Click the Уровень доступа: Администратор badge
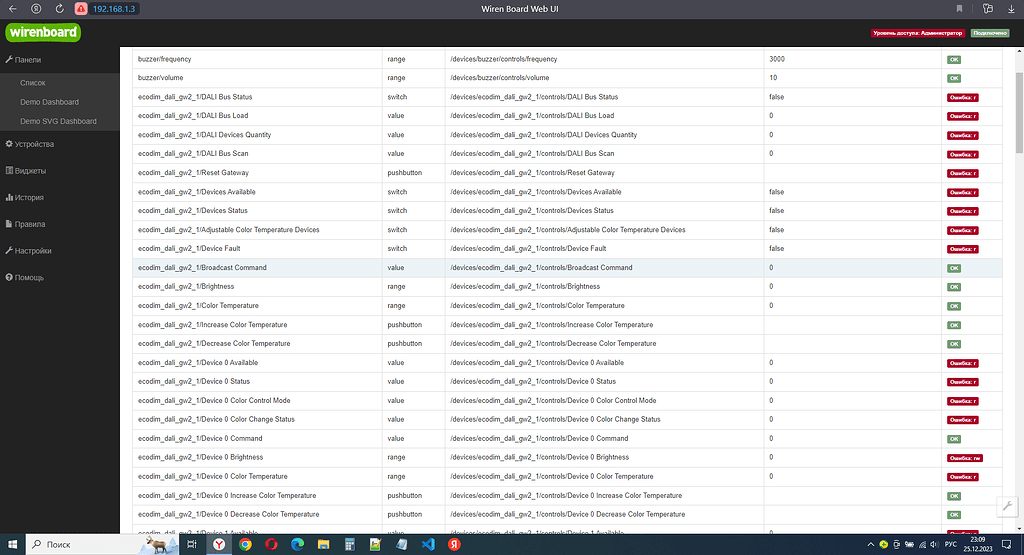Viewport: 1024px width, 555px height. click(x=918, y=33)
